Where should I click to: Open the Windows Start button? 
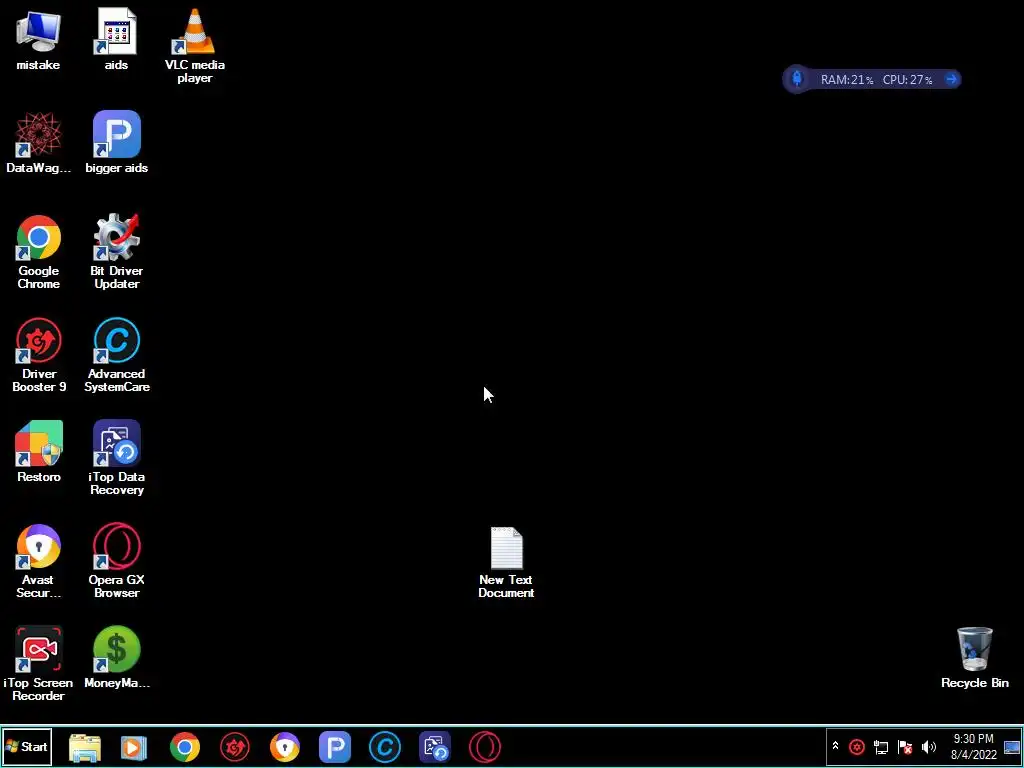27,746
